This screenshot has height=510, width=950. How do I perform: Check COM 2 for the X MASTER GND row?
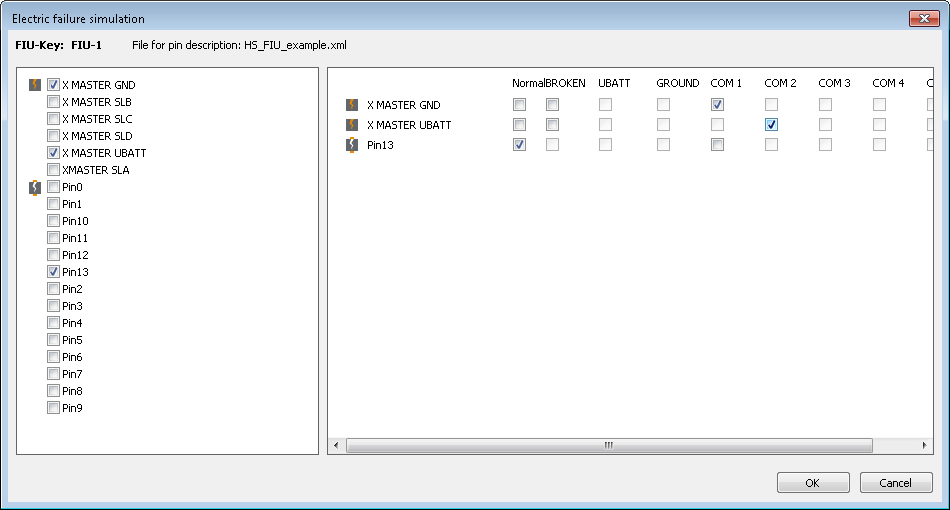point(771,105)
